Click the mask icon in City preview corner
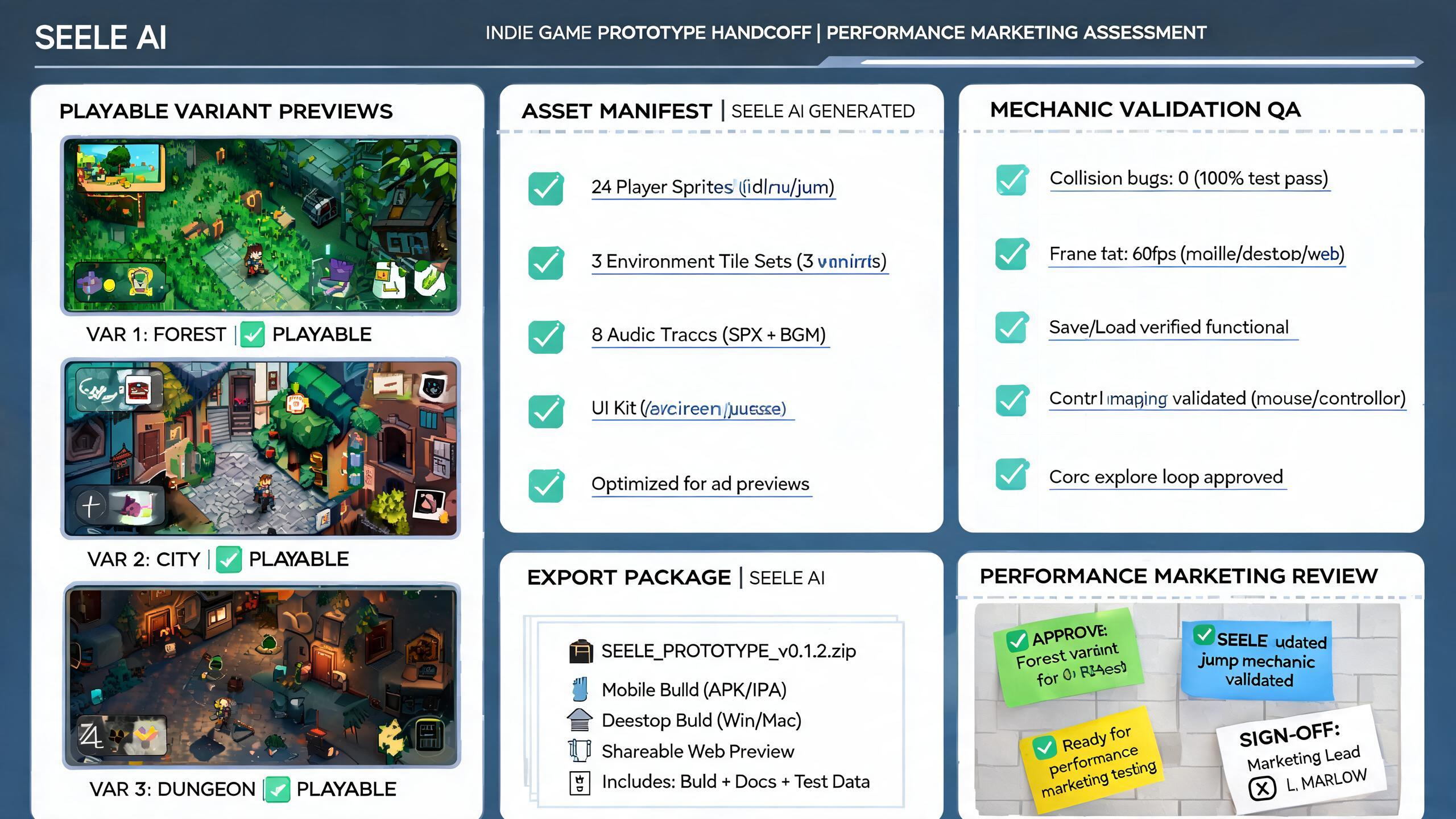Viewport: 1456px width, 819px height. pyautogui.click(x=435, y=388)
